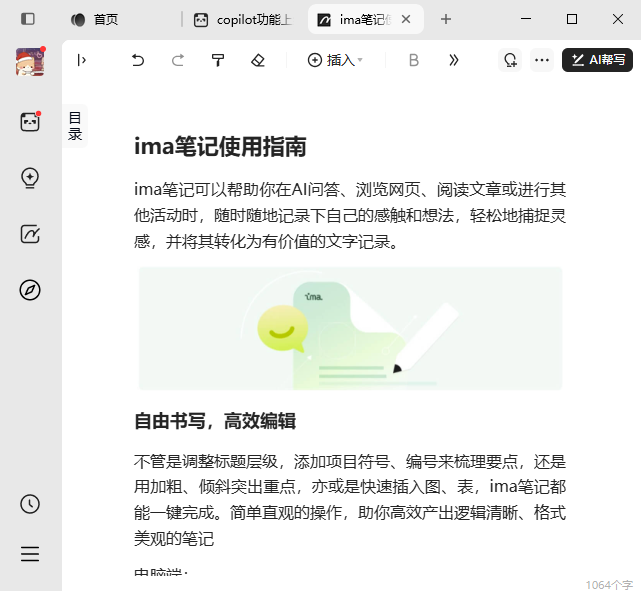The image size is (641, 591).
Task: Open the user avatar profile
Action: [x=30, y=62]
